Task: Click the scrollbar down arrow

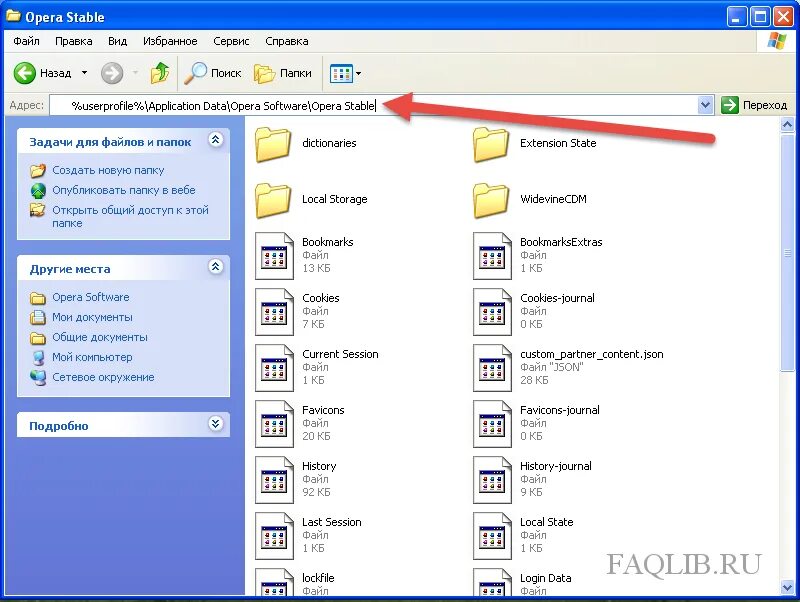Action: tap(787, 587)
